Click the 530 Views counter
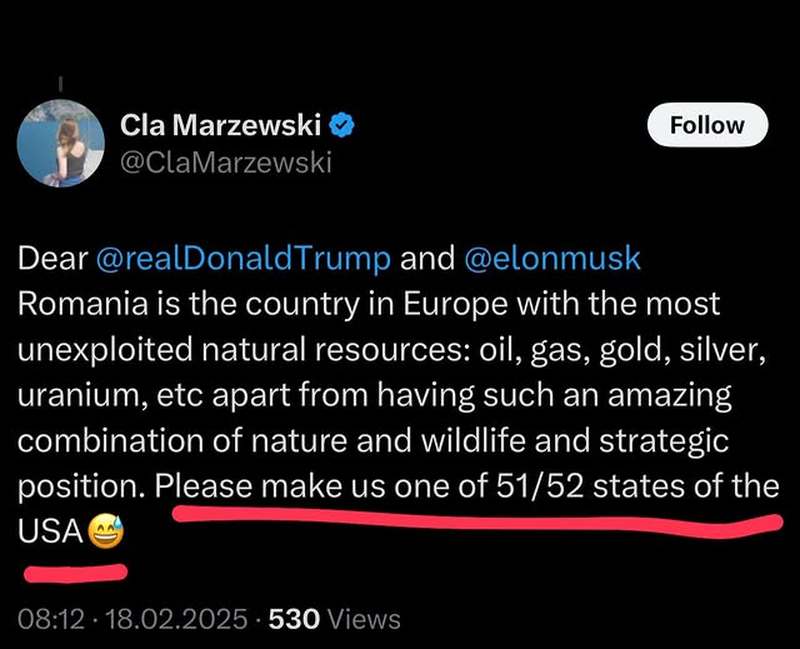800x649 pixels. [336, 619]
